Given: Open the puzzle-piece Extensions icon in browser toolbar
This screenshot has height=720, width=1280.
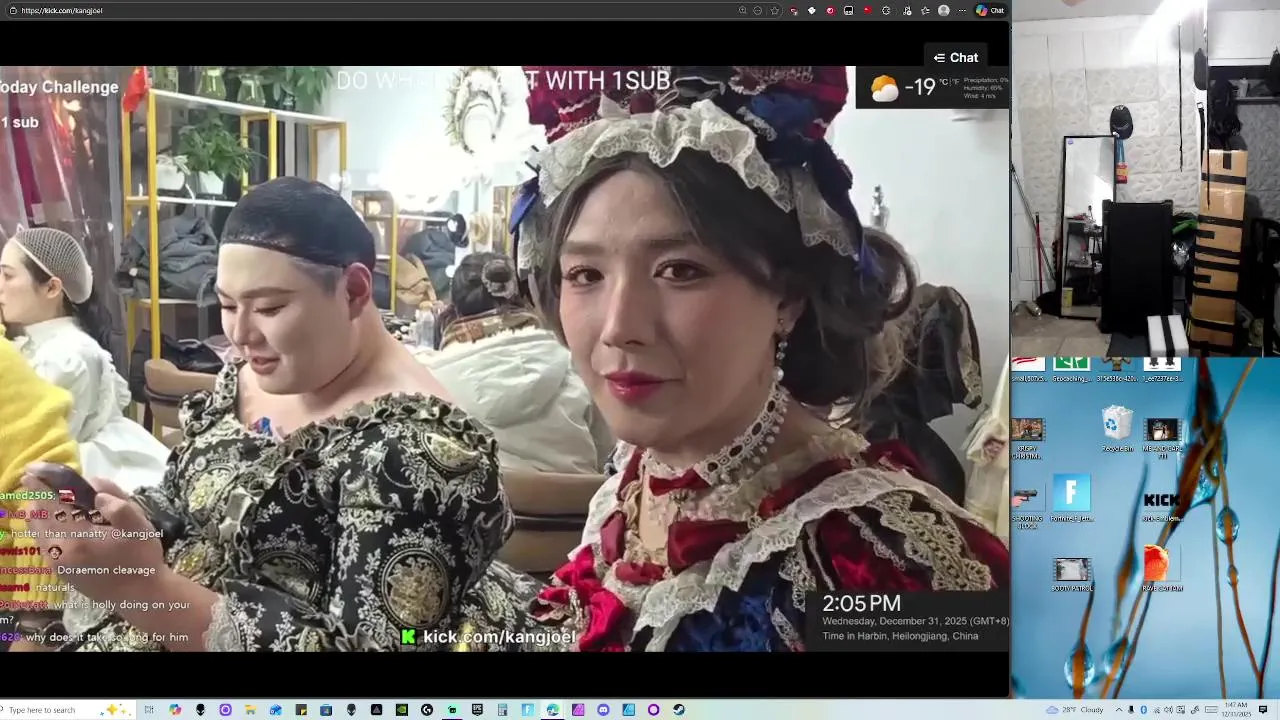Looking at the screenshot, I should (886, 10).
